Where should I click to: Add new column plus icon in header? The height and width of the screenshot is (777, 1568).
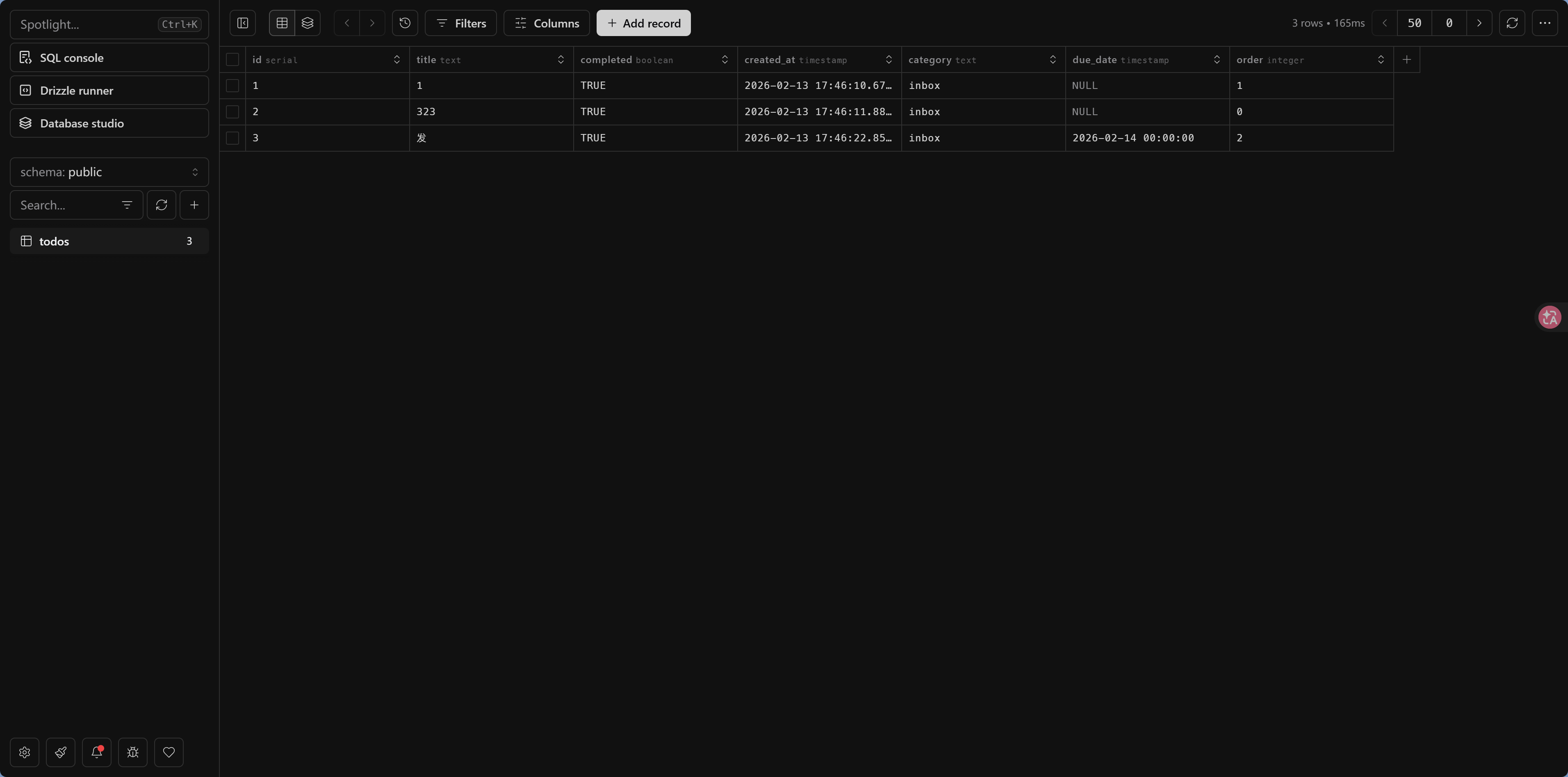pyautogui.click(x=1407, y=60)
